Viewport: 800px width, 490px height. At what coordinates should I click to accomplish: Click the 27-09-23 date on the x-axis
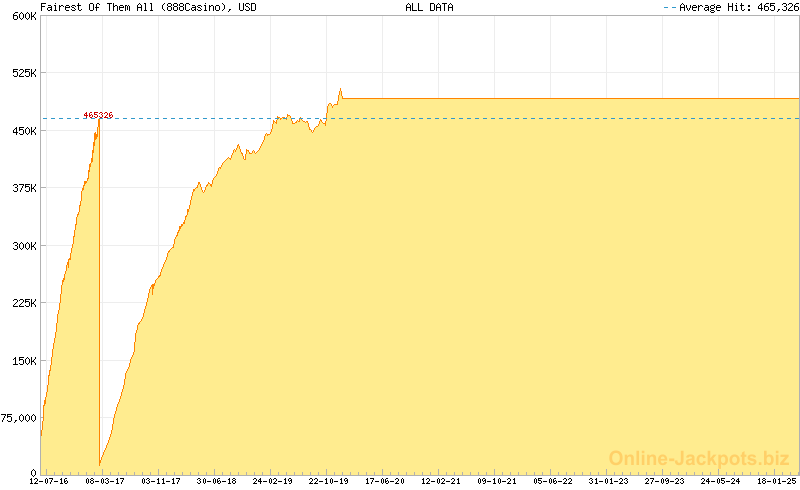point(663,482)
